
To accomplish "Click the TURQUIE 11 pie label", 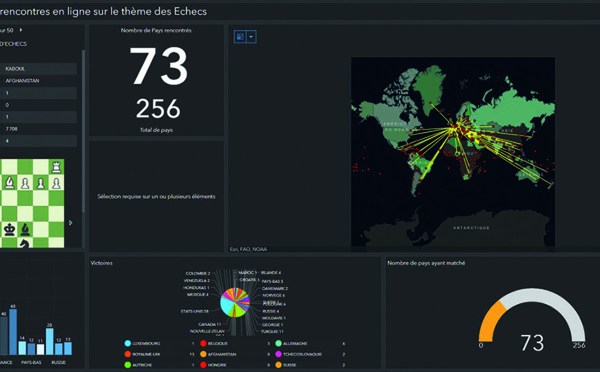I will [272, 331].
